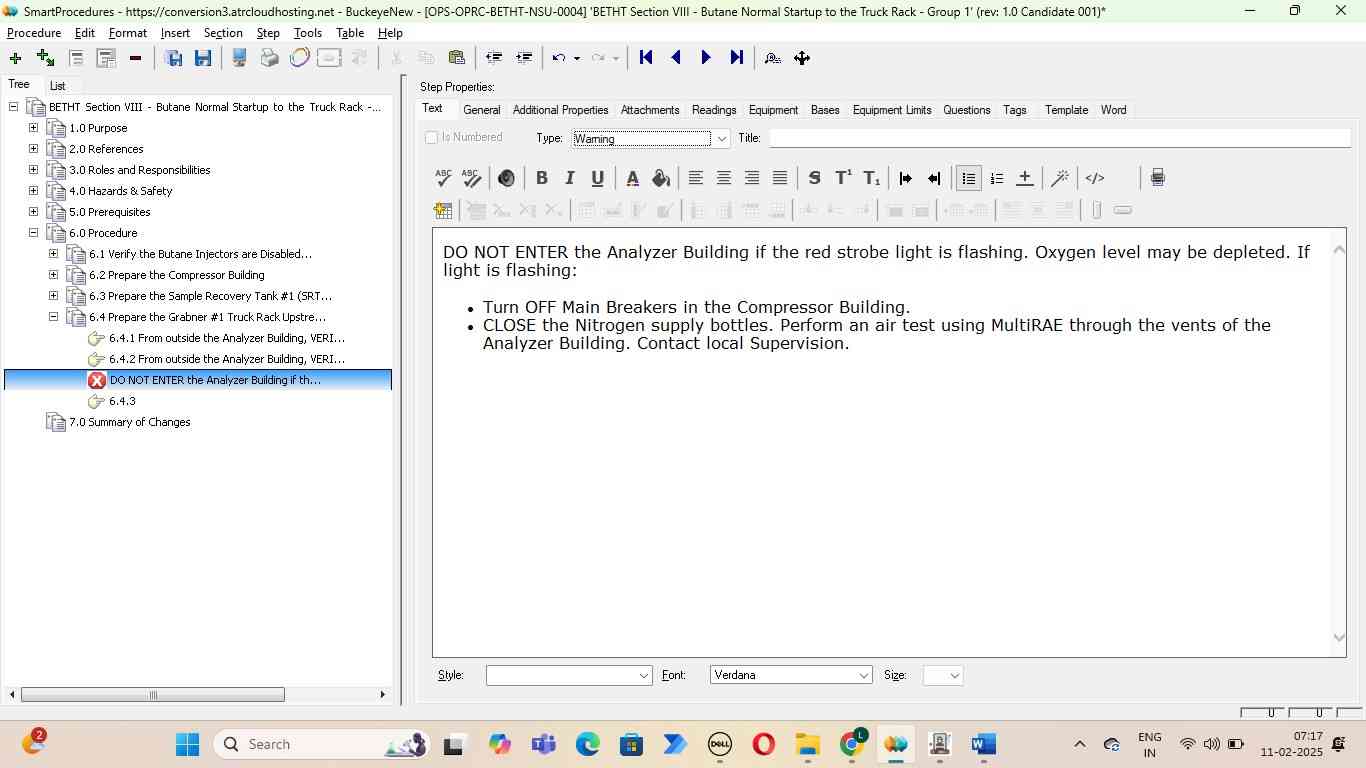Toggle italic formatting

pos(570,178)
